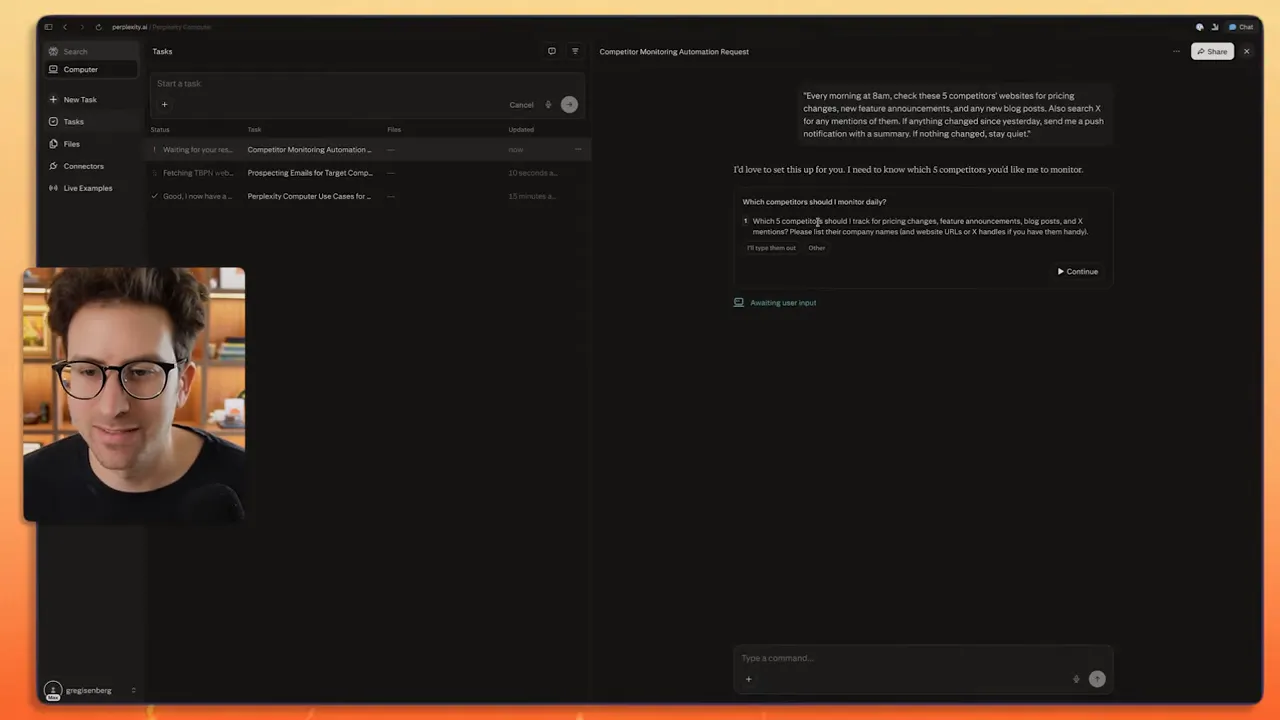Click the feedback icon in Tasks header
Screen dimensions: 1280x720
point(551,51)
